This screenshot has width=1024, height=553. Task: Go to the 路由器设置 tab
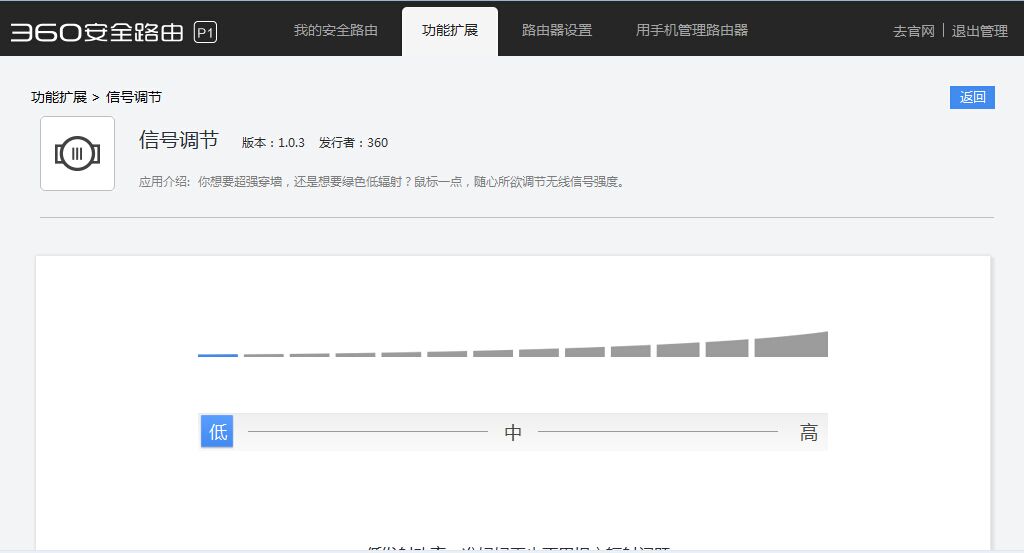coord(556,30)
